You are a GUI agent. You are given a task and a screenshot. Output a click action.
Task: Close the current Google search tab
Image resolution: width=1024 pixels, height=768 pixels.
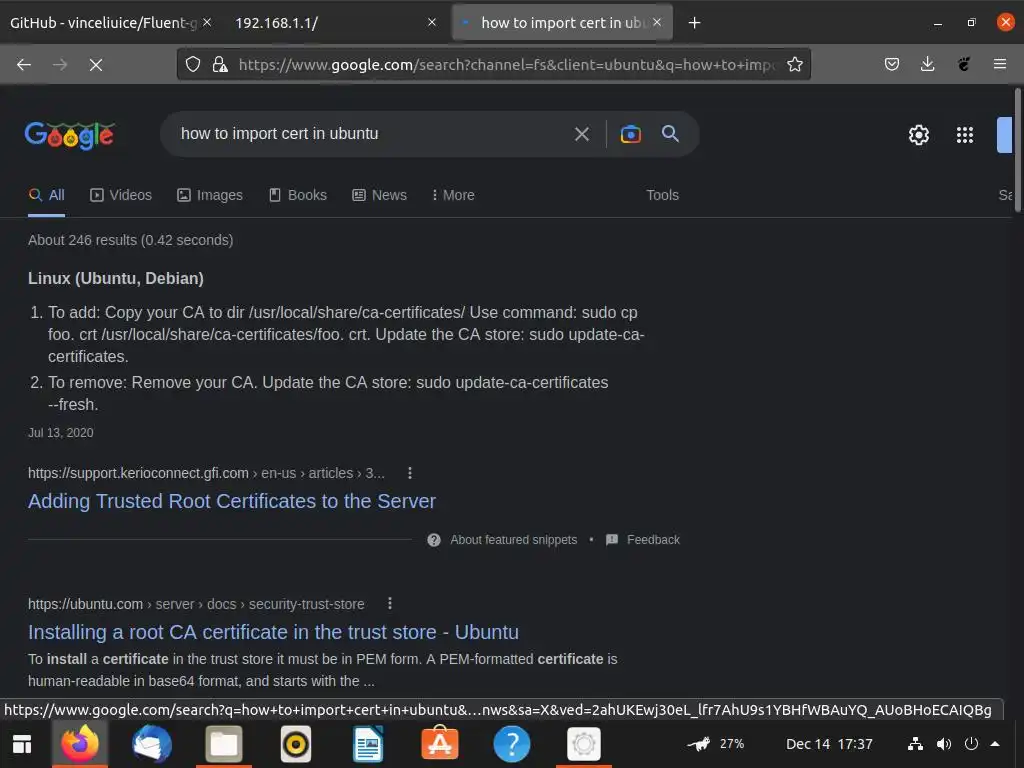(x=657, y=22)
